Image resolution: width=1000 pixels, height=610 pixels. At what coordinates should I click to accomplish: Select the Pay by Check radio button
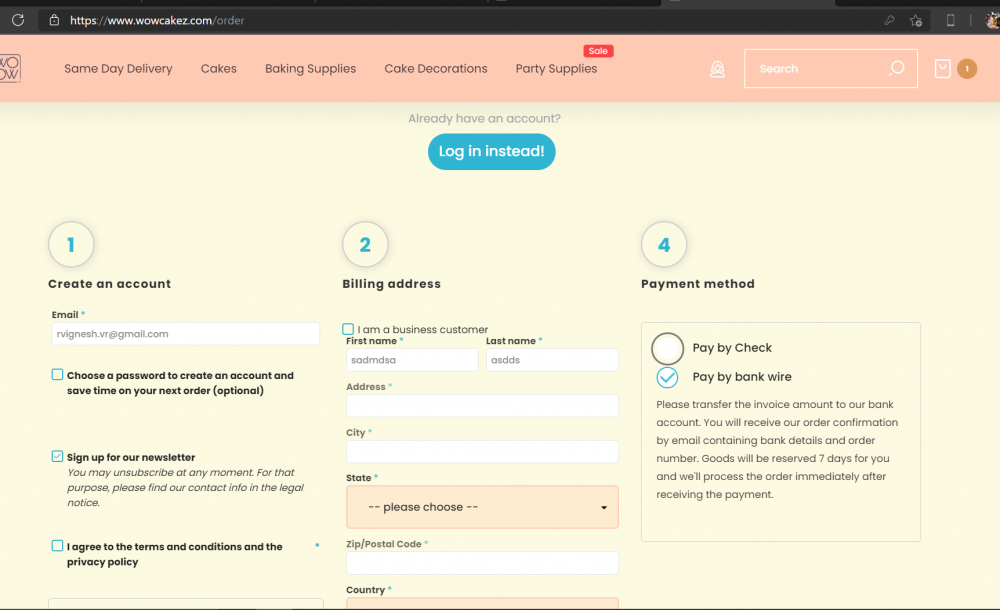[667, 348]
